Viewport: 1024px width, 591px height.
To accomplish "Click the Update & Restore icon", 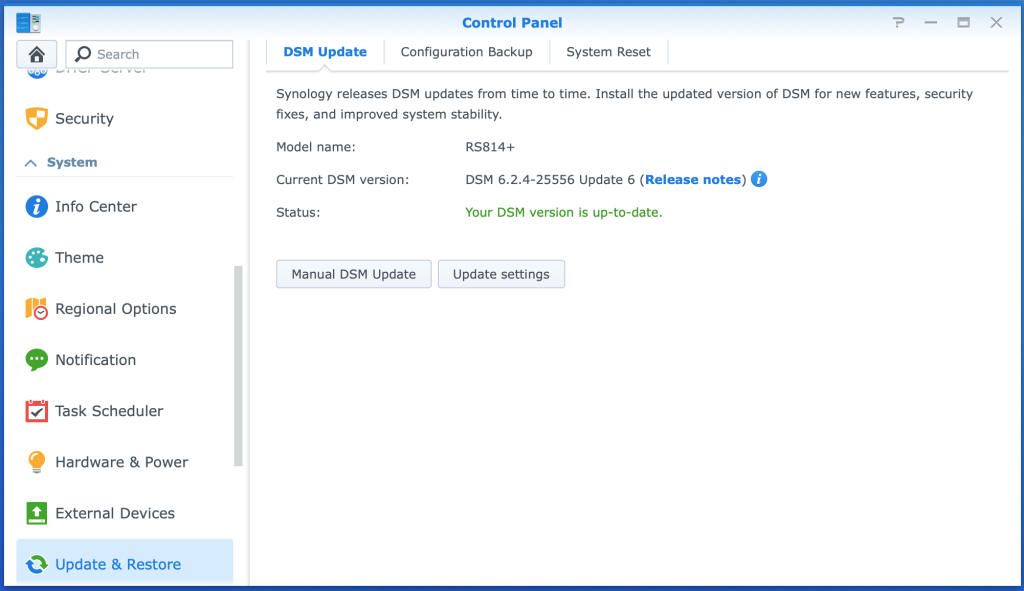I will point(37,564).
